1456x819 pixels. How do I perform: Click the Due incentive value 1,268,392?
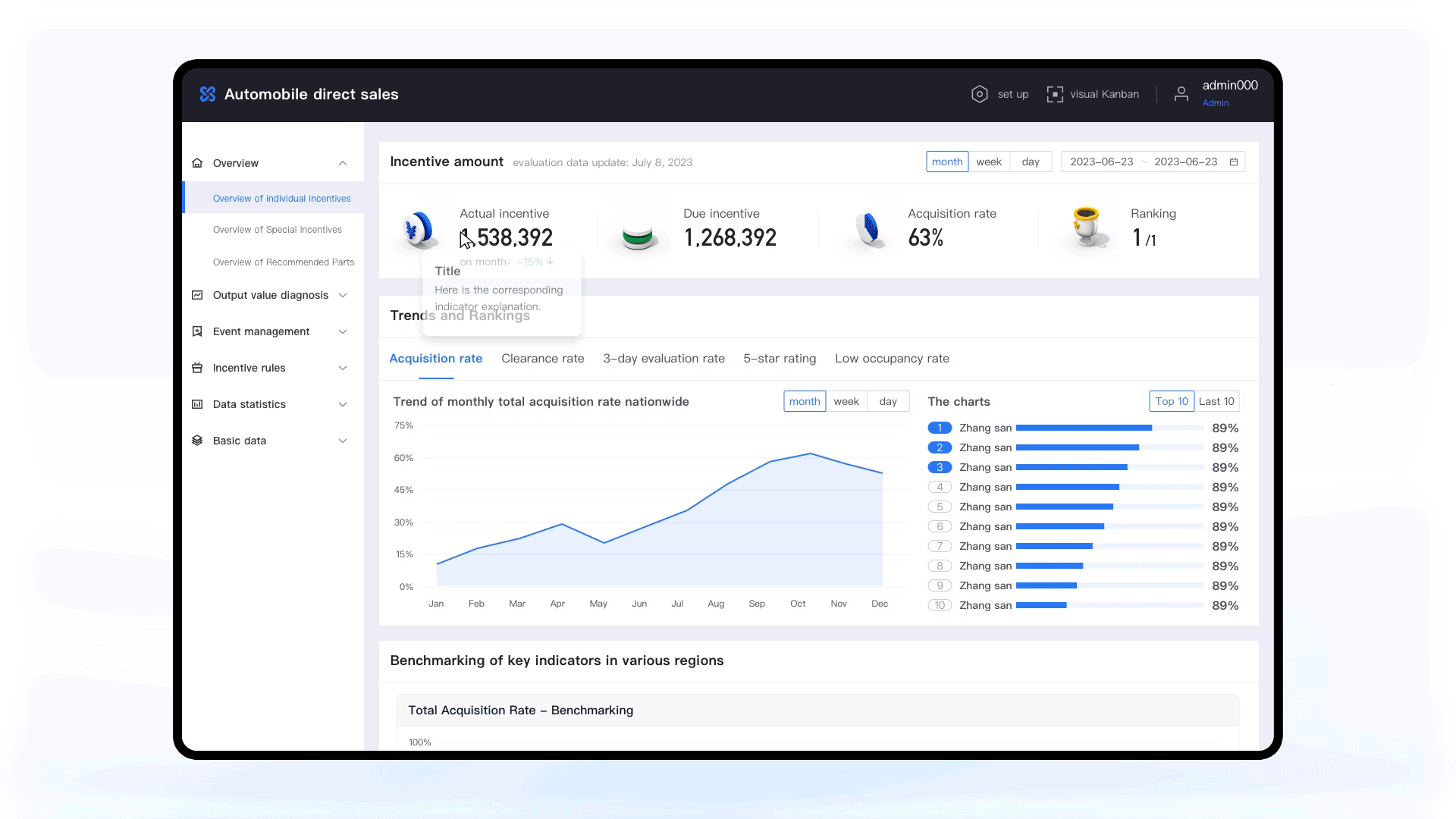(730, 237)
